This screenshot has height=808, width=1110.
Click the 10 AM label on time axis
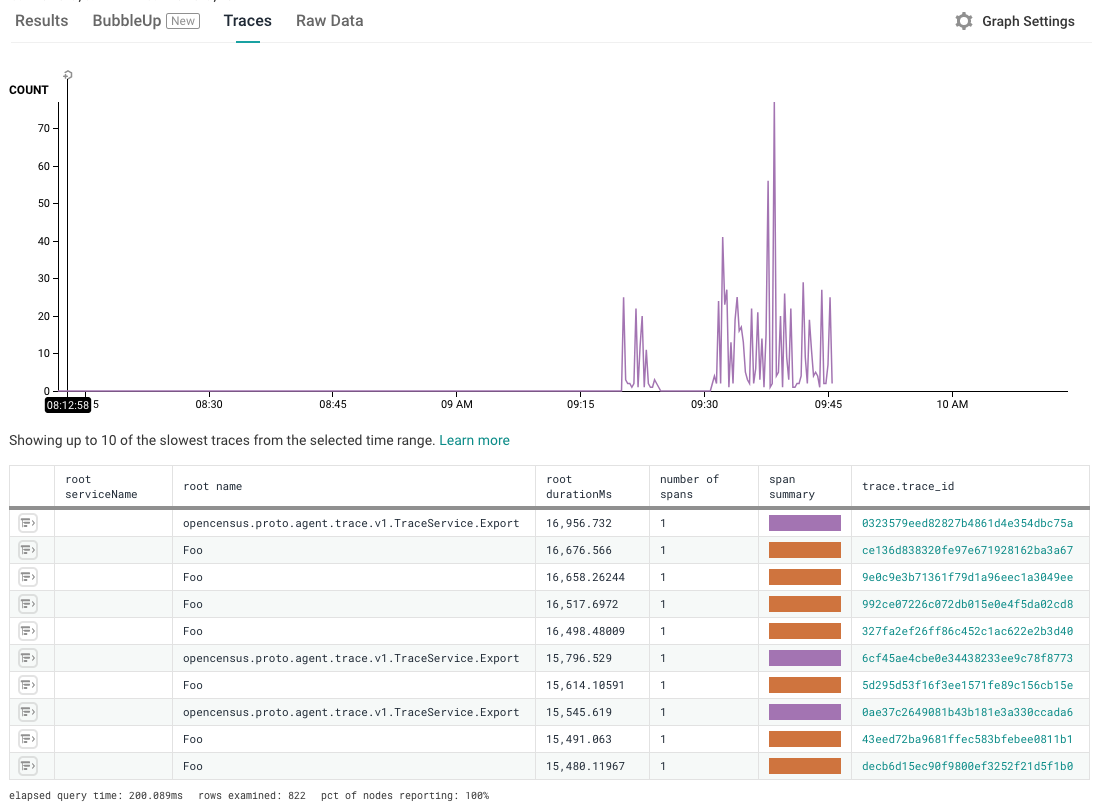952,404
